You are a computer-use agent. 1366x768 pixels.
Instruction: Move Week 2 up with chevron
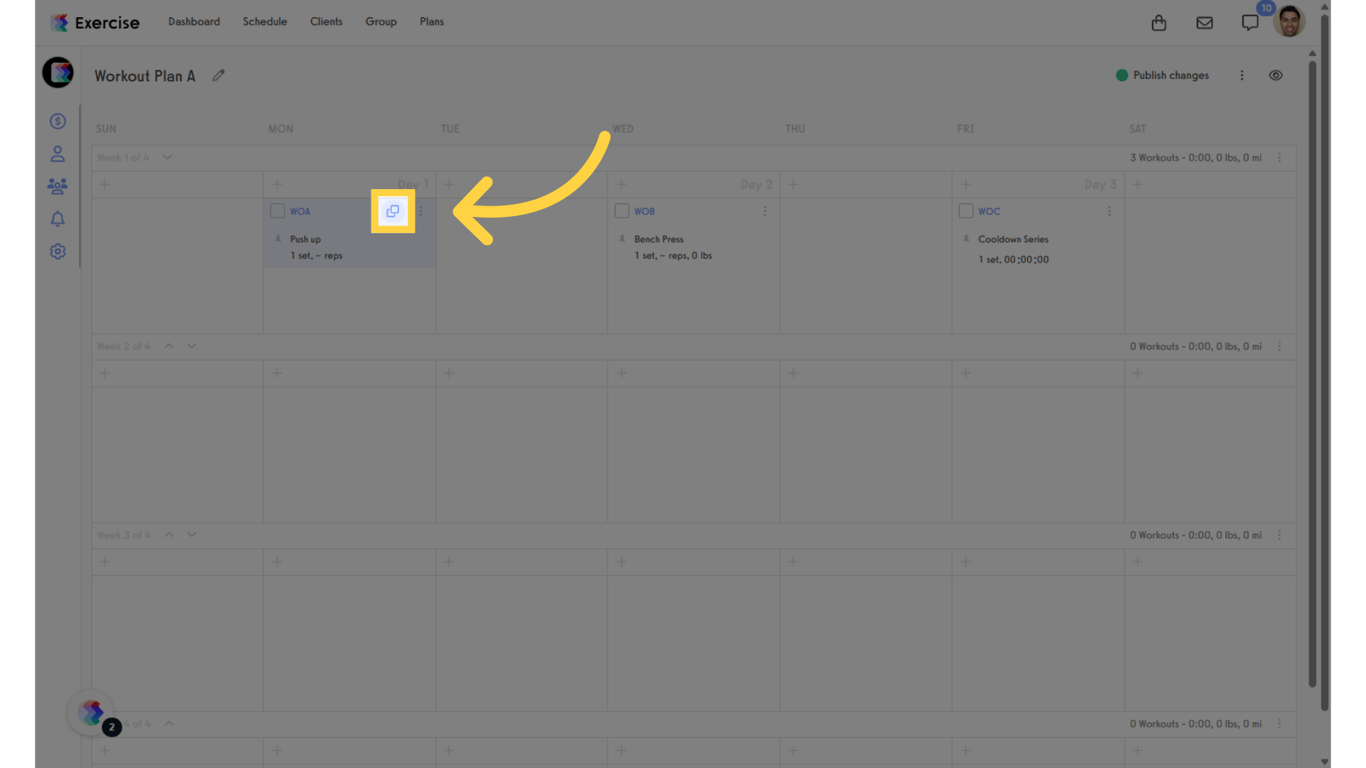(169, 346)
